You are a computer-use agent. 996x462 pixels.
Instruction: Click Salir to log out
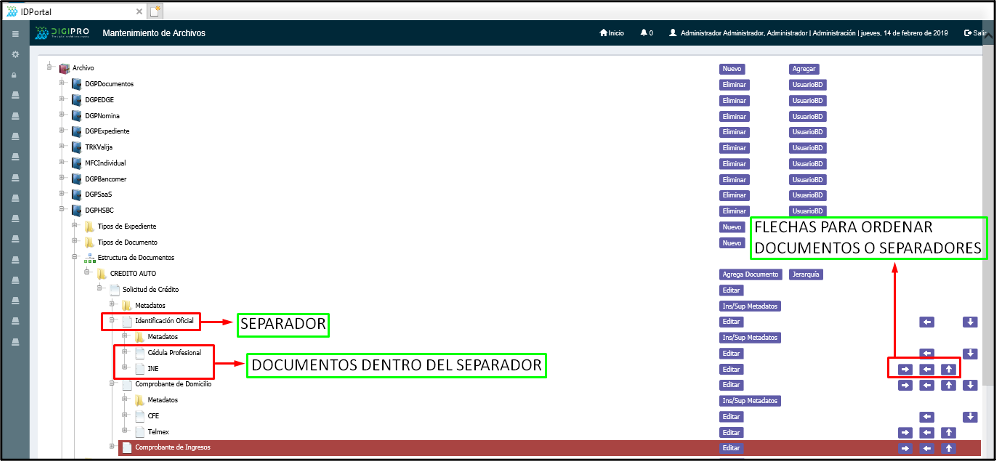click(975, 33)
